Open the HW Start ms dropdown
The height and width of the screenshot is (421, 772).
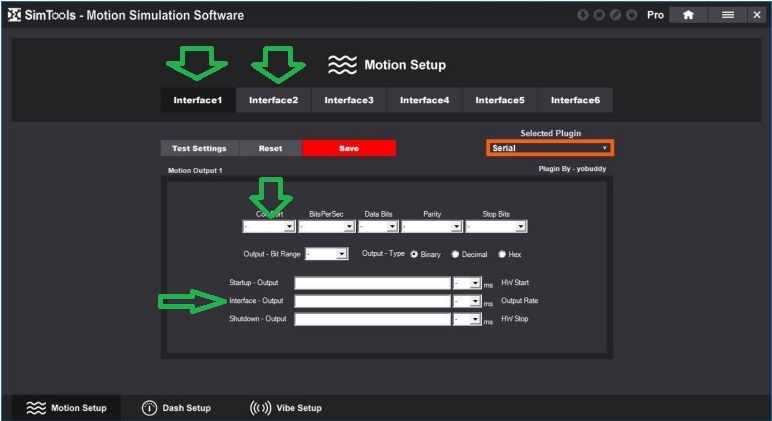467,283
